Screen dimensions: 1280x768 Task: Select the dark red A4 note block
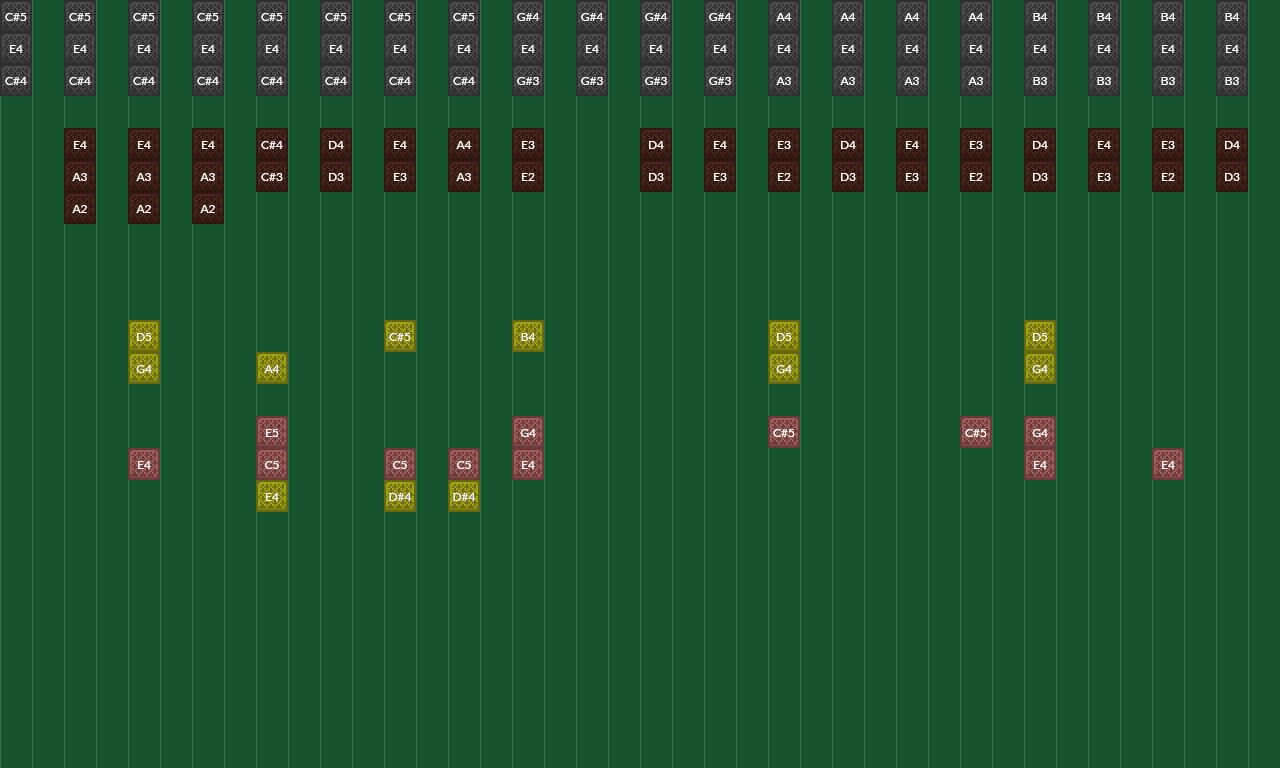click(x=464, y=145)
